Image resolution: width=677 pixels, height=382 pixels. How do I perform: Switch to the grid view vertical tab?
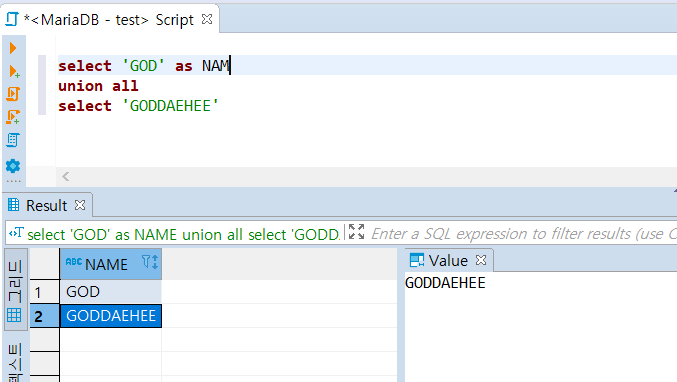coord(15,290)
